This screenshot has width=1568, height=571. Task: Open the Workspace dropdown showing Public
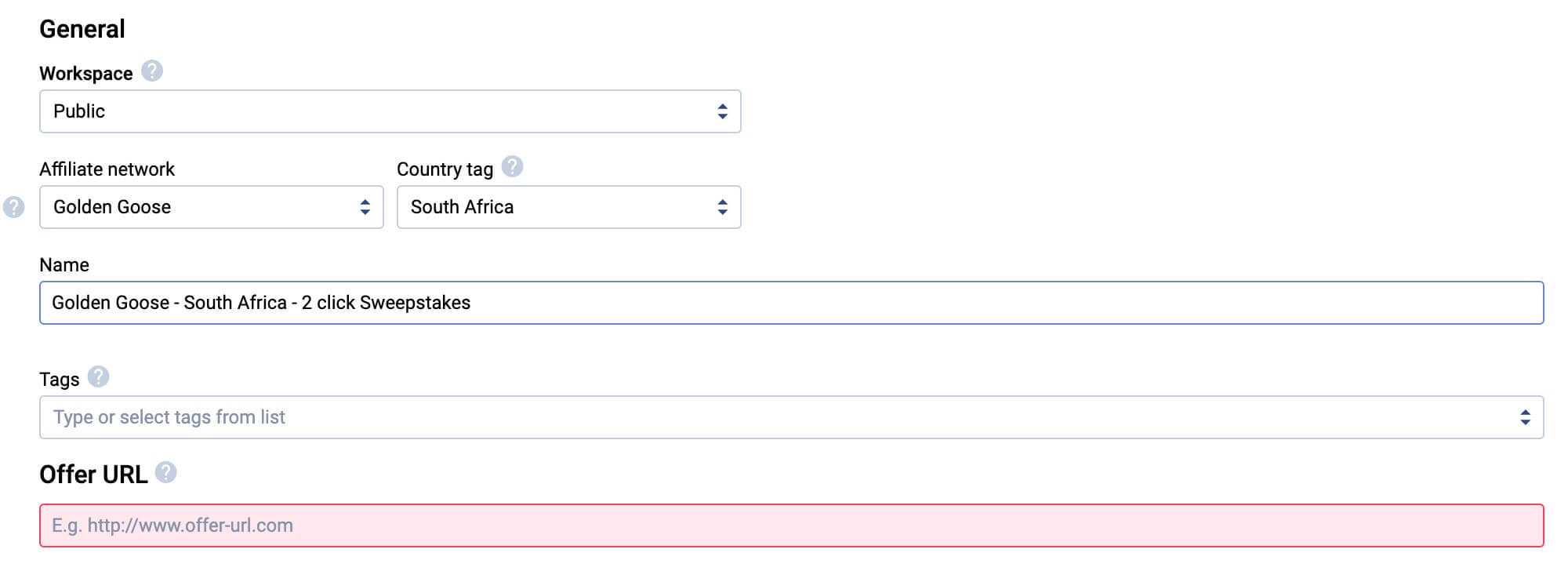point(376,111)
